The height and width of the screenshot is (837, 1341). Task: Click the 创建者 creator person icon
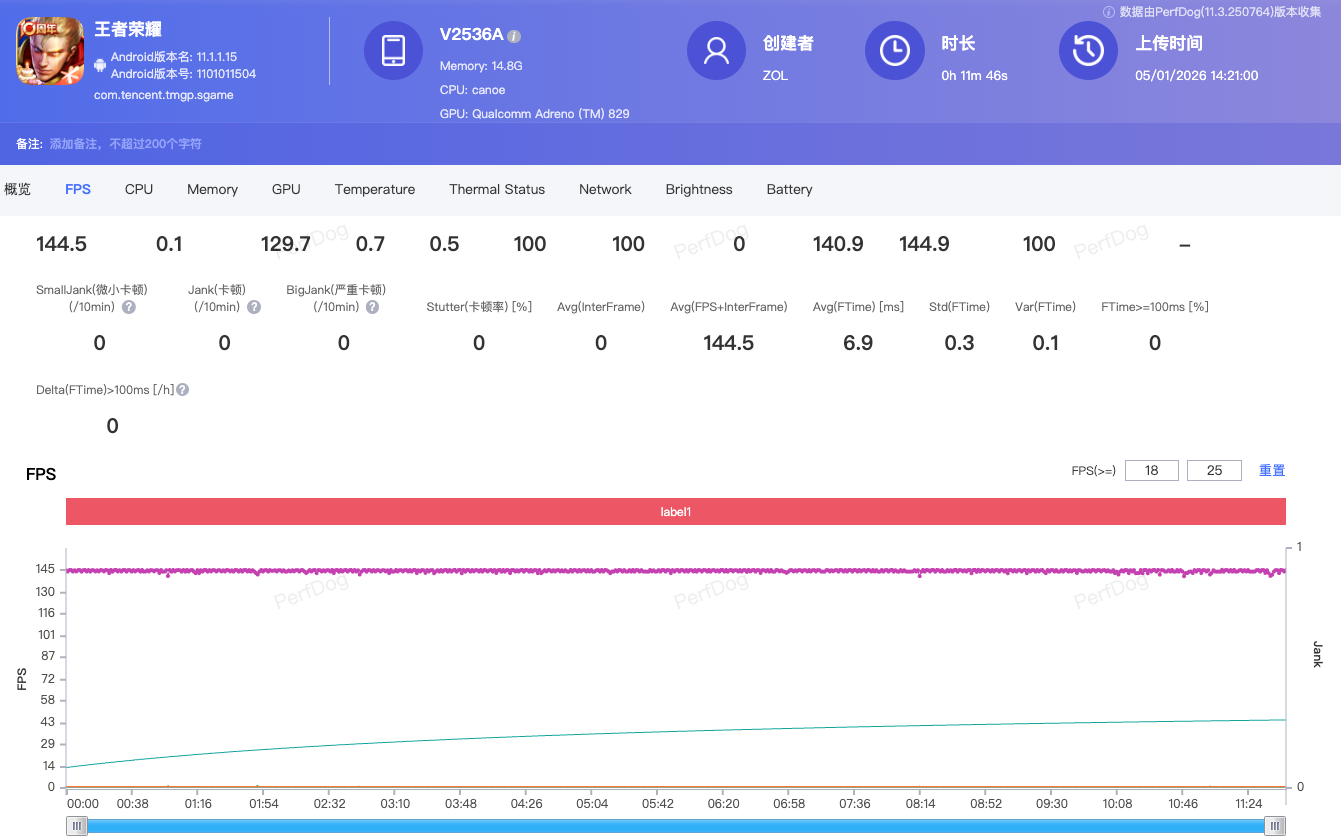(716, 51)
